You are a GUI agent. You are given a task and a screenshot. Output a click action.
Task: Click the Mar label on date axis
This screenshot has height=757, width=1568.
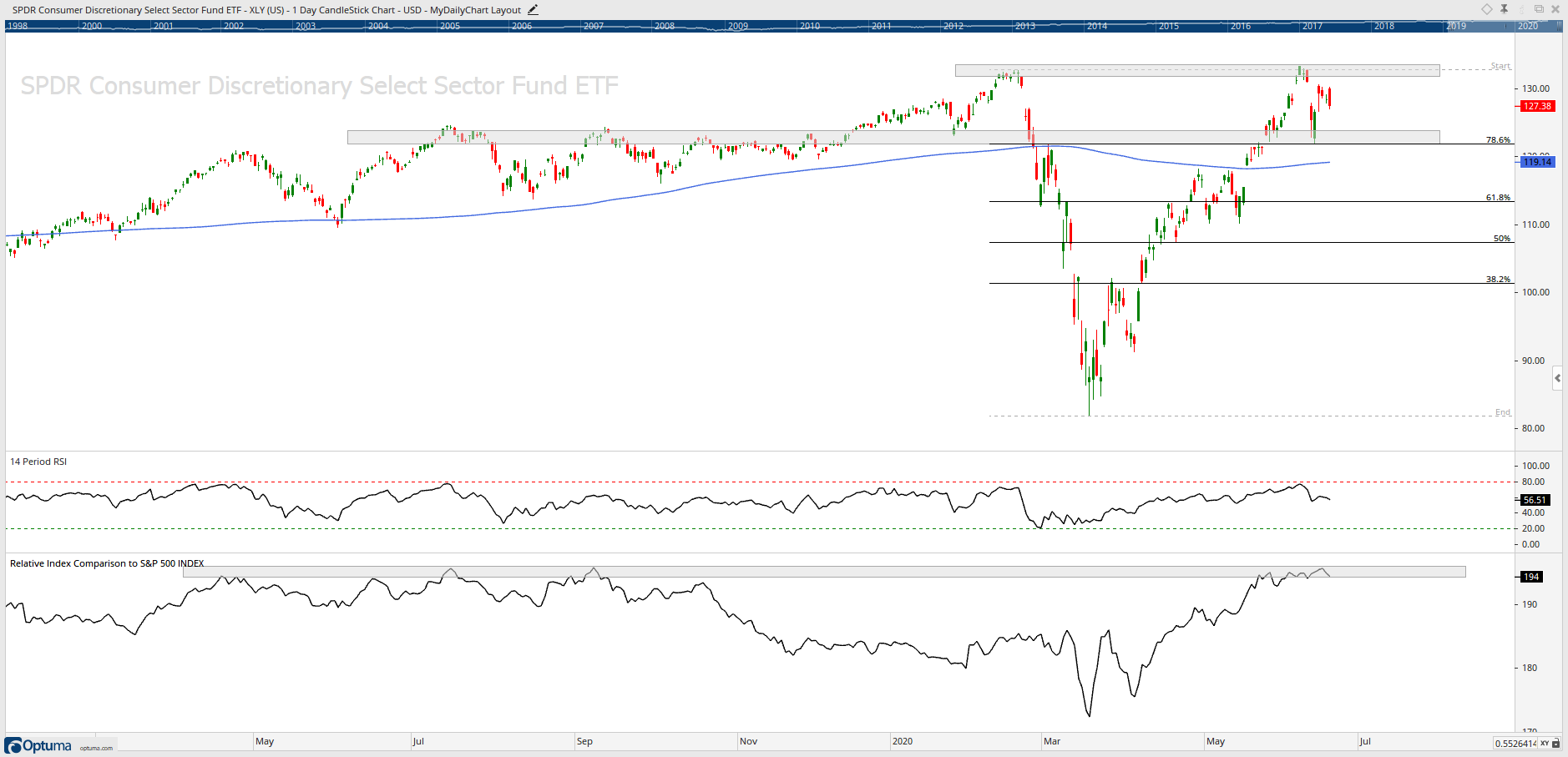pos(1052,741)
